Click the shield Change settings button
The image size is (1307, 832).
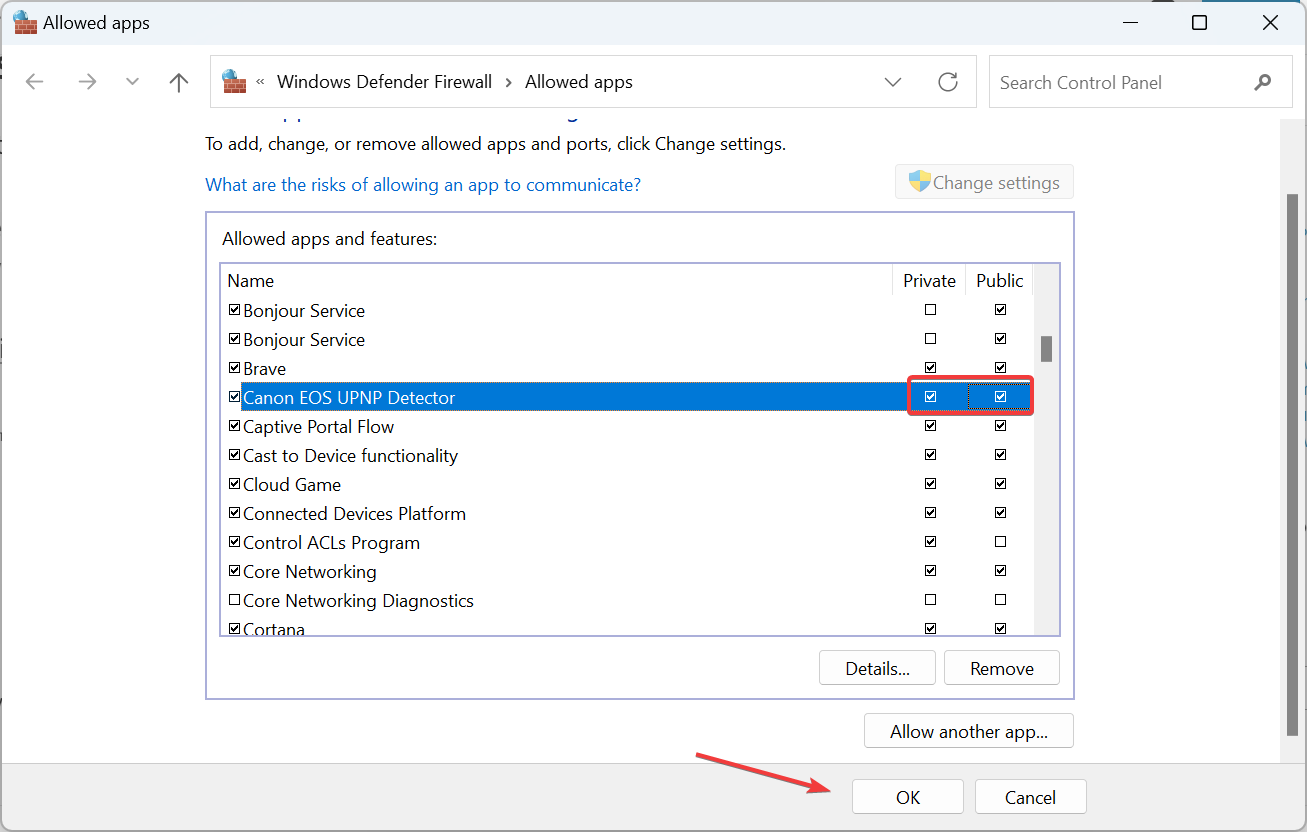(x=984, y=183)
